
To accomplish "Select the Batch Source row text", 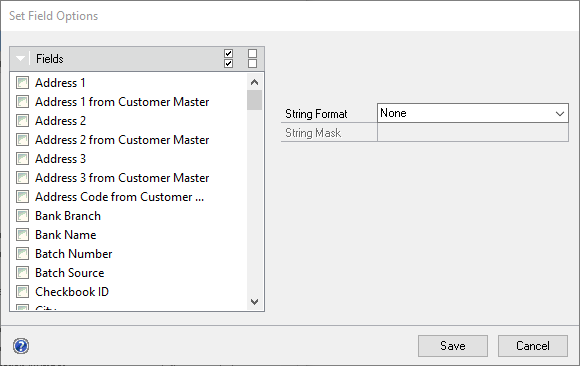I will (x=70, y=273).
